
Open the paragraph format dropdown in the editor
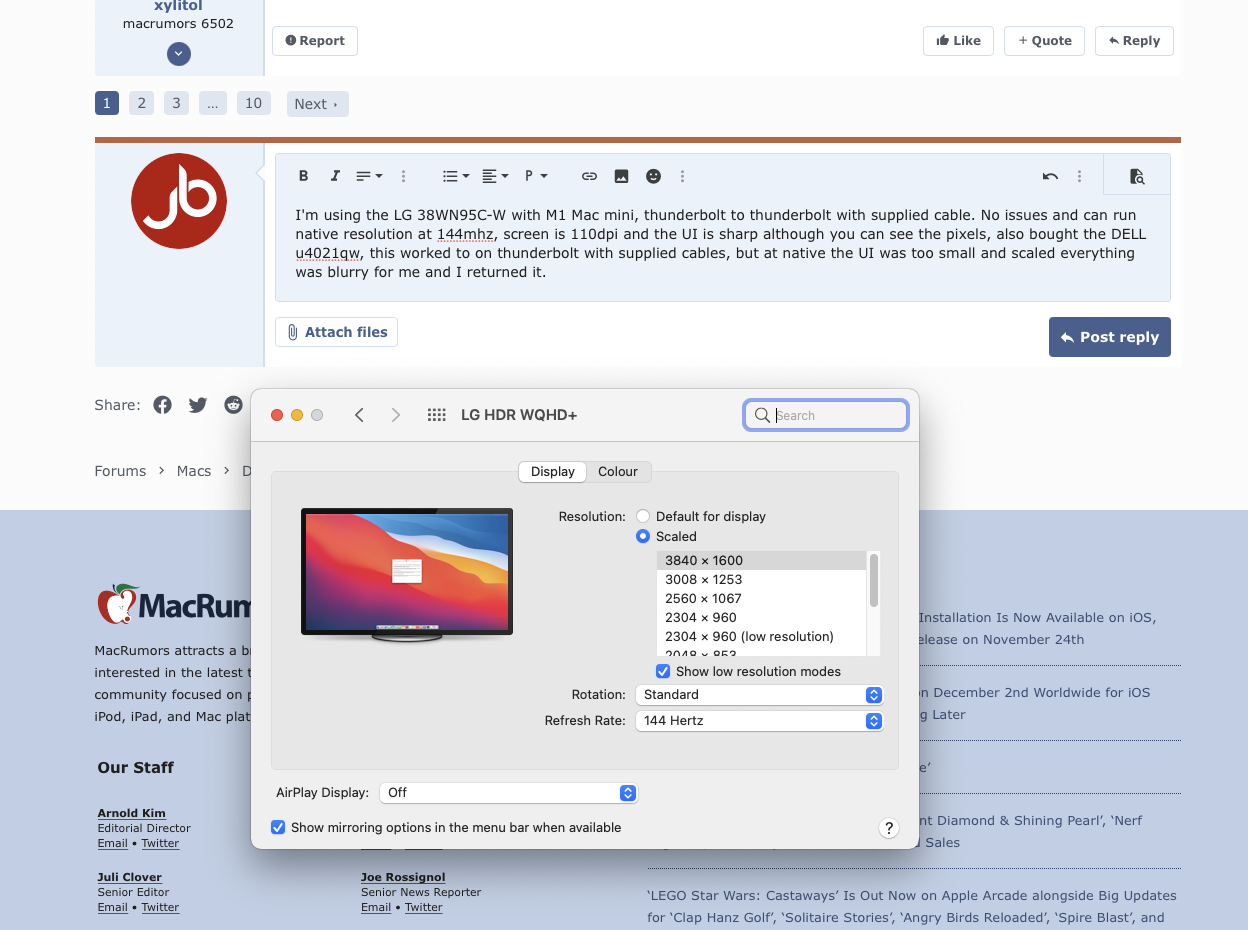(x=536, y=176)
